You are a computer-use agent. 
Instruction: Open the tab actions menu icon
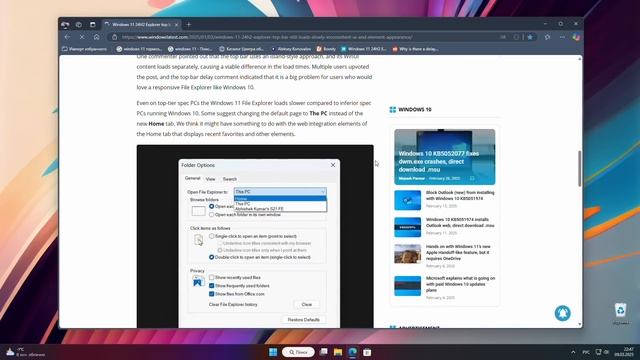tap(93, 25)
